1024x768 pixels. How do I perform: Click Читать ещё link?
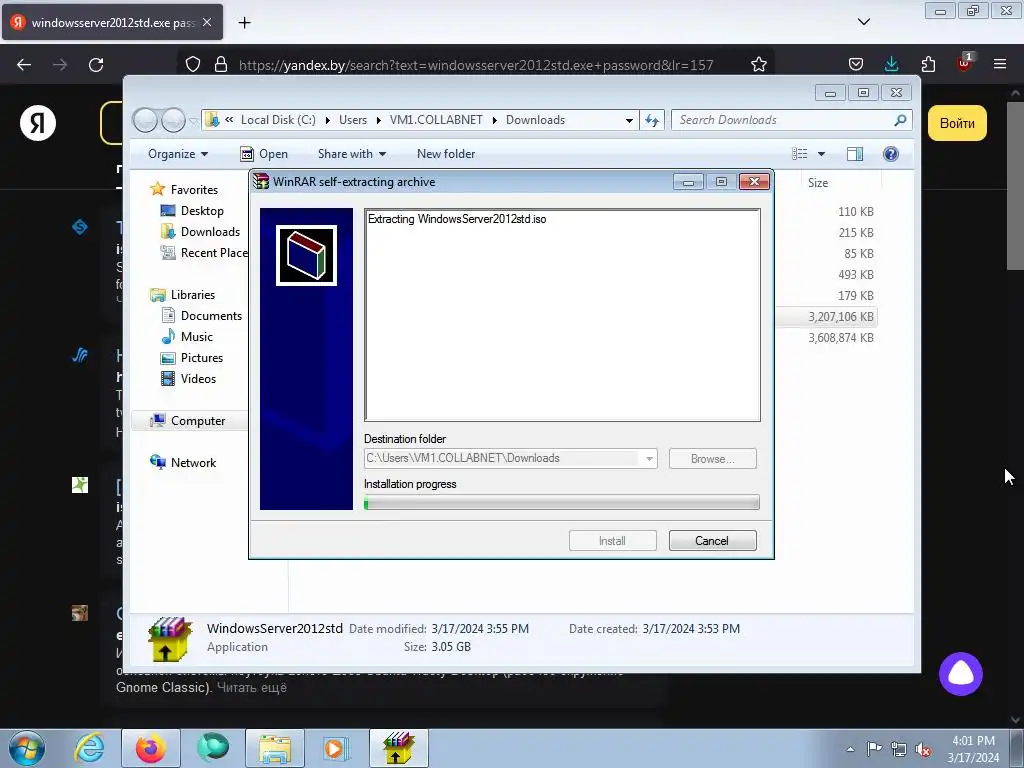tap(251, 688)
